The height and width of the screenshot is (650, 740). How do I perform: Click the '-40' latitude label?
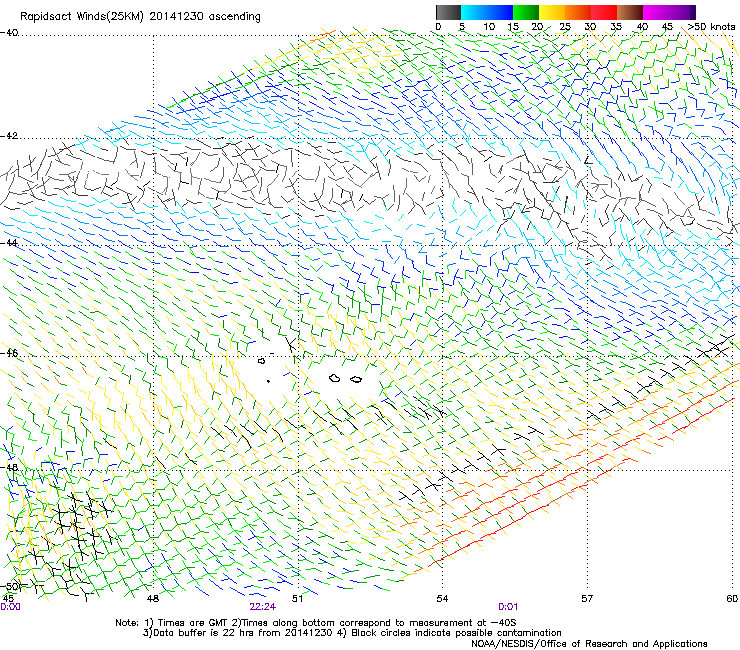[x=9, y=33]
